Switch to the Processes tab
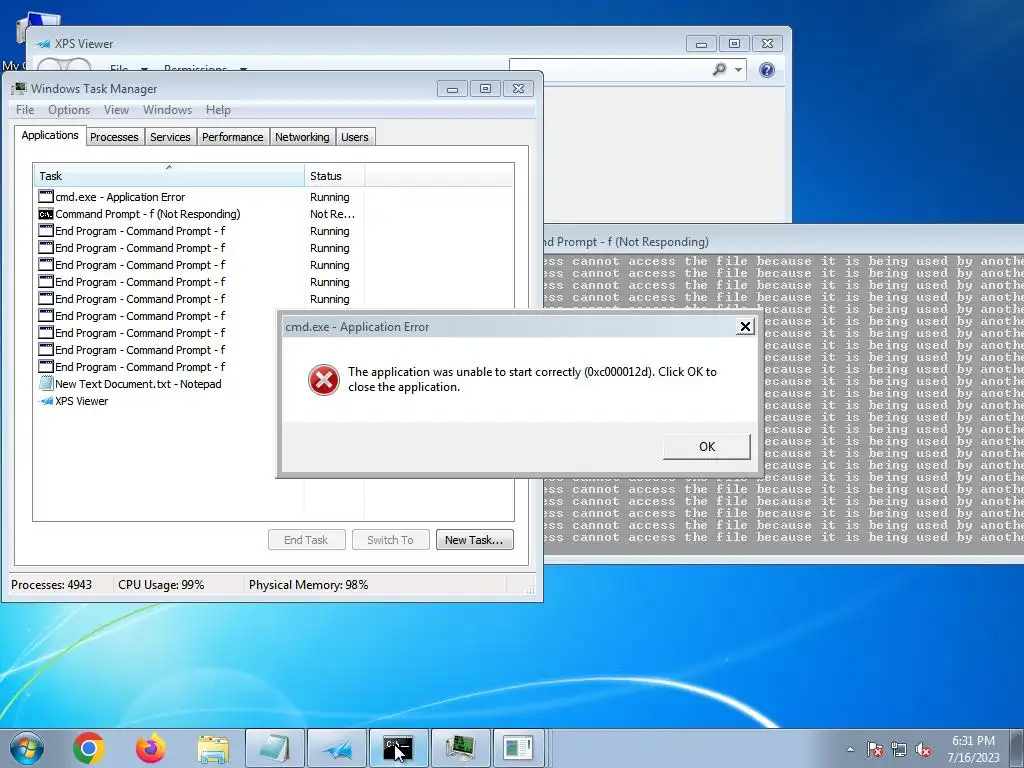 tap(114, 137)
